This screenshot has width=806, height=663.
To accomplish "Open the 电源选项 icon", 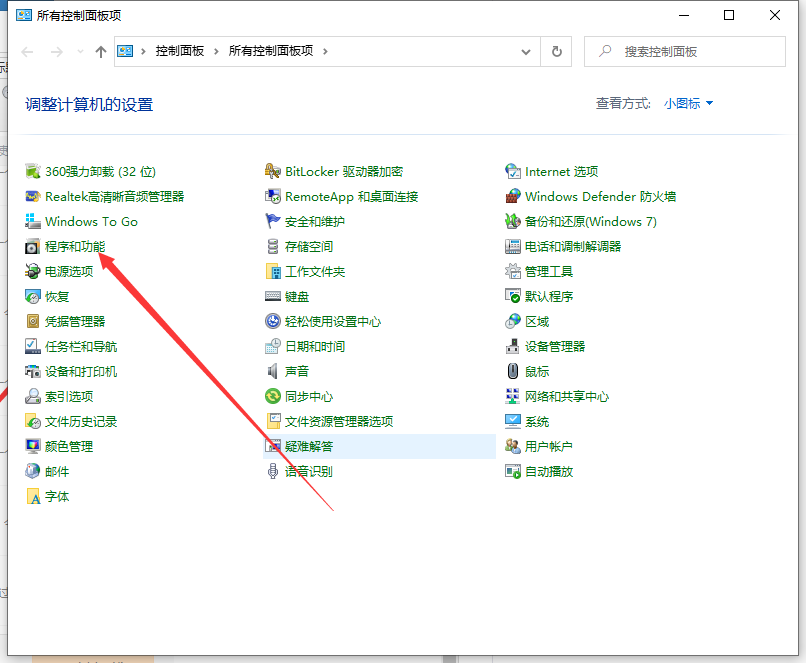I will point(33,272).
